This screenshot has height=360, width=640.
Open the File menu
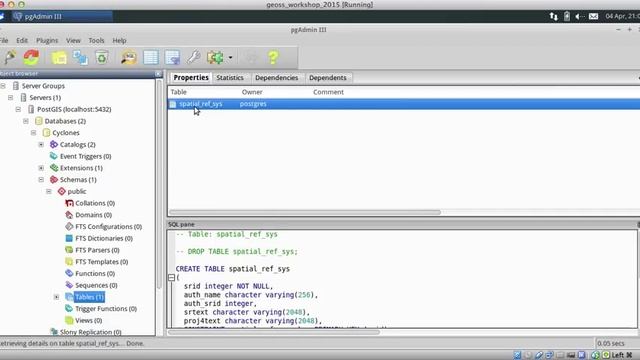click(x=4, y=40)
